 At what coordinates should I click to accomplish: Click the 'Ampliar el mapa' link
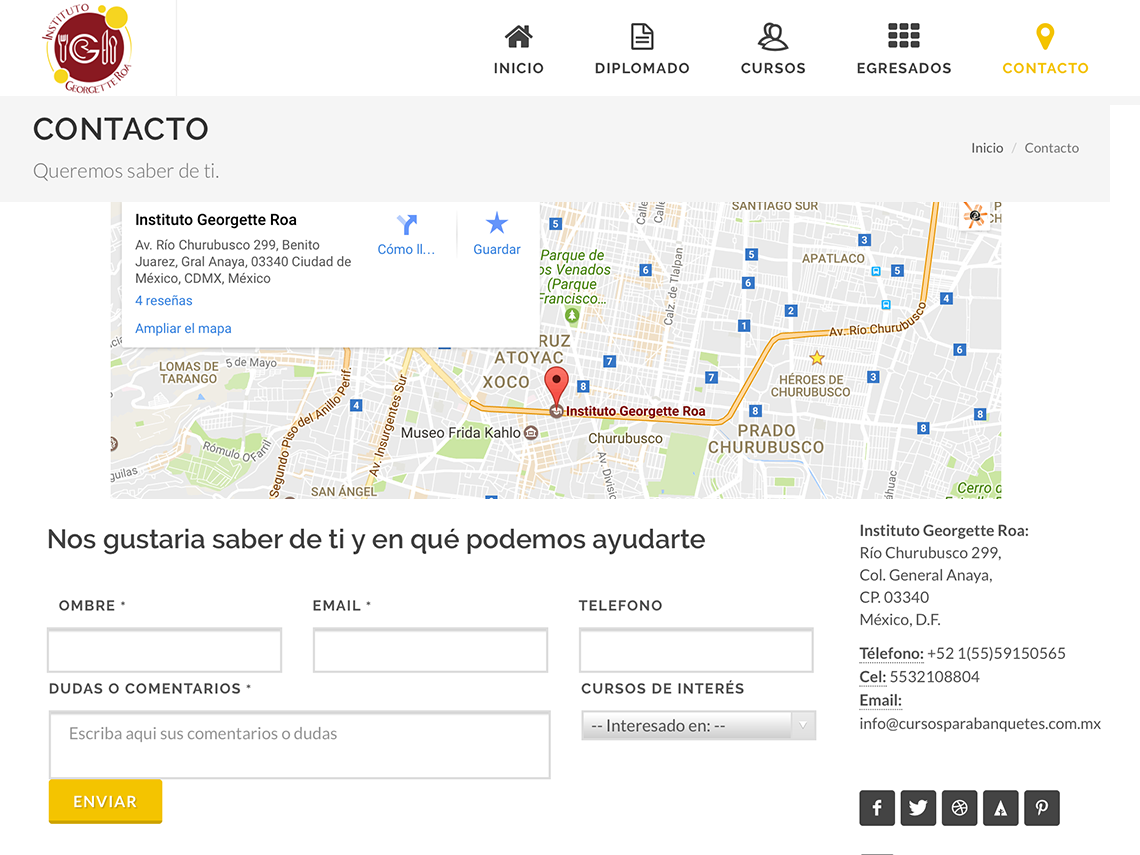point(183,329)
